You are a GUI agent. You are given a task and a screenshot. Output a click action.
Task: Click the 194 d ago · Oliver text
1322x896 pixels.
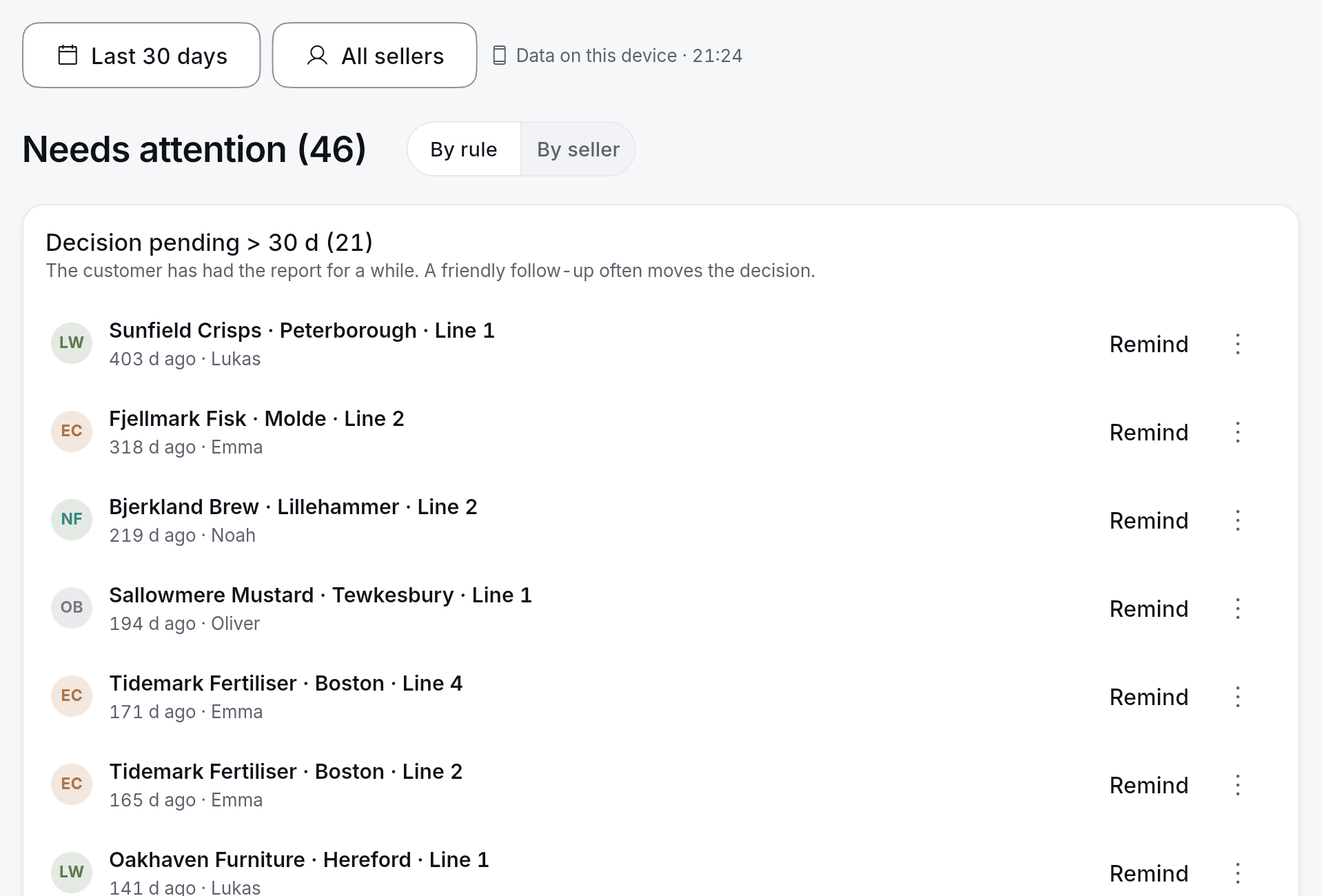click(184, 624)
